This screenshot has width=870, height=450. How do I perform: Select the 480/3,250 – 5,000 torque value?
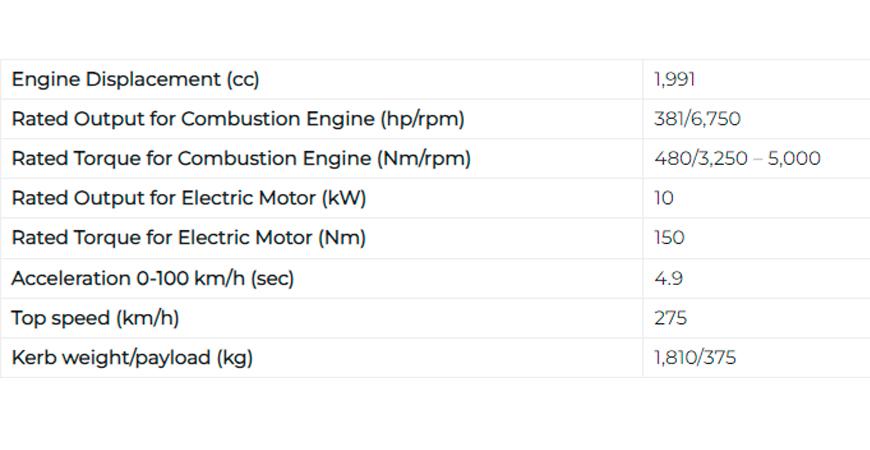737,159
